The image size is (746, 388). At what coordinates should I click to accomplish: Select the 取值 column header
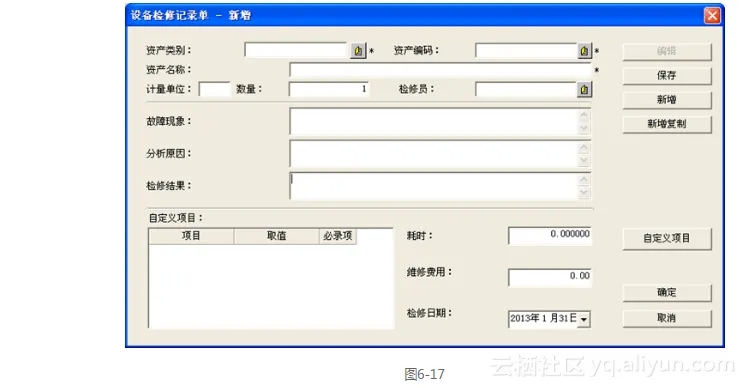(276, 236)
